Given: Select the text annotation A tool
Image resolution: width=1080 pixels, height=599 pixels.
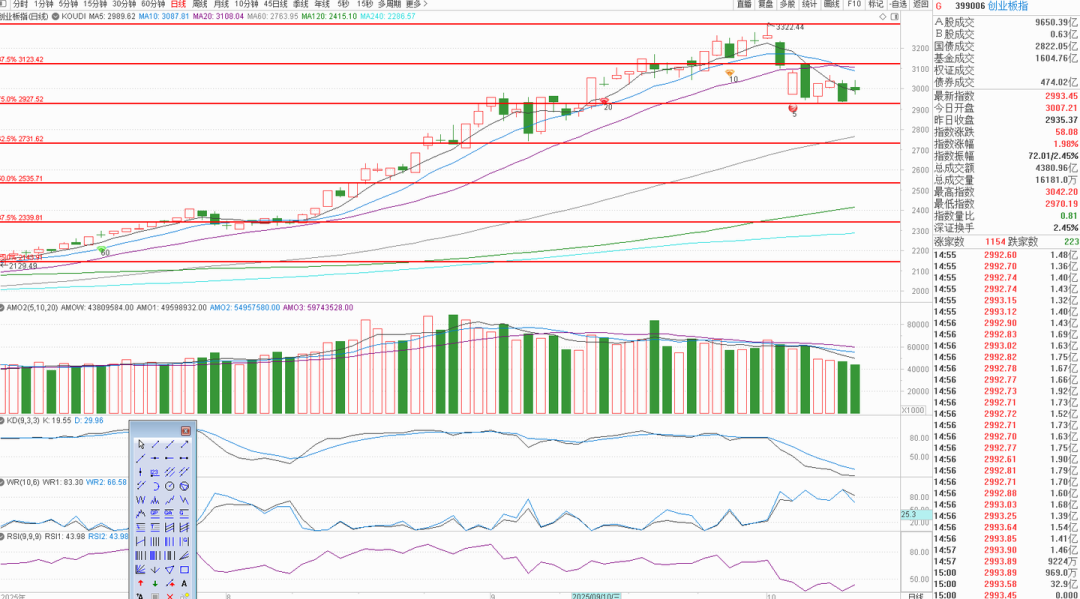Looking at the screenshot, I should pyautogui.click(x=185, y=583).
